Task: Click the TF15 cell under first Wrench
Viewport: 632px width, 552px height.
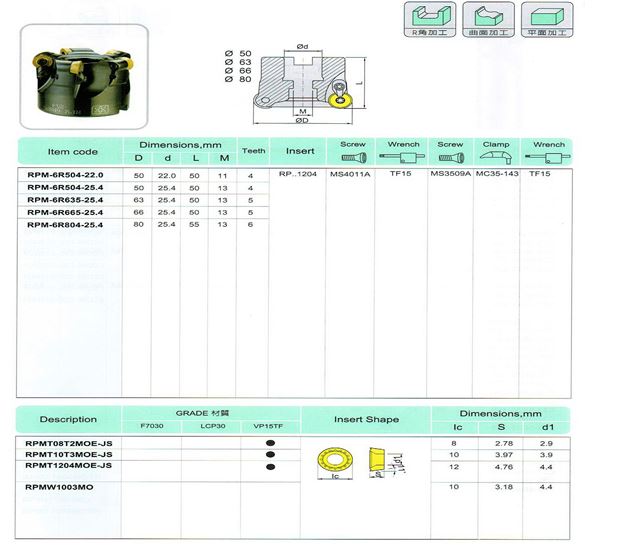Action: (x=401, y=174)
